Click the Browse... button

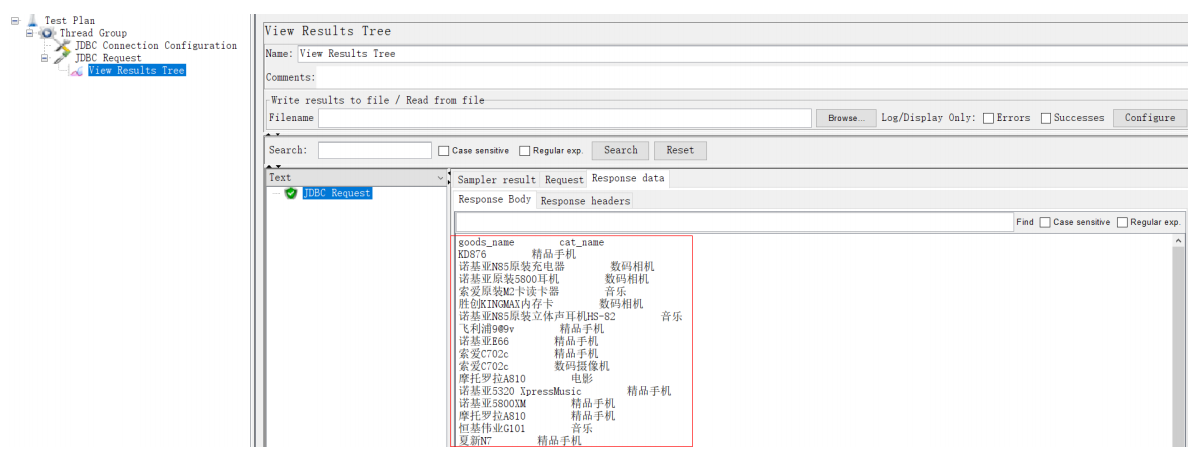click(x=846, y=118)
